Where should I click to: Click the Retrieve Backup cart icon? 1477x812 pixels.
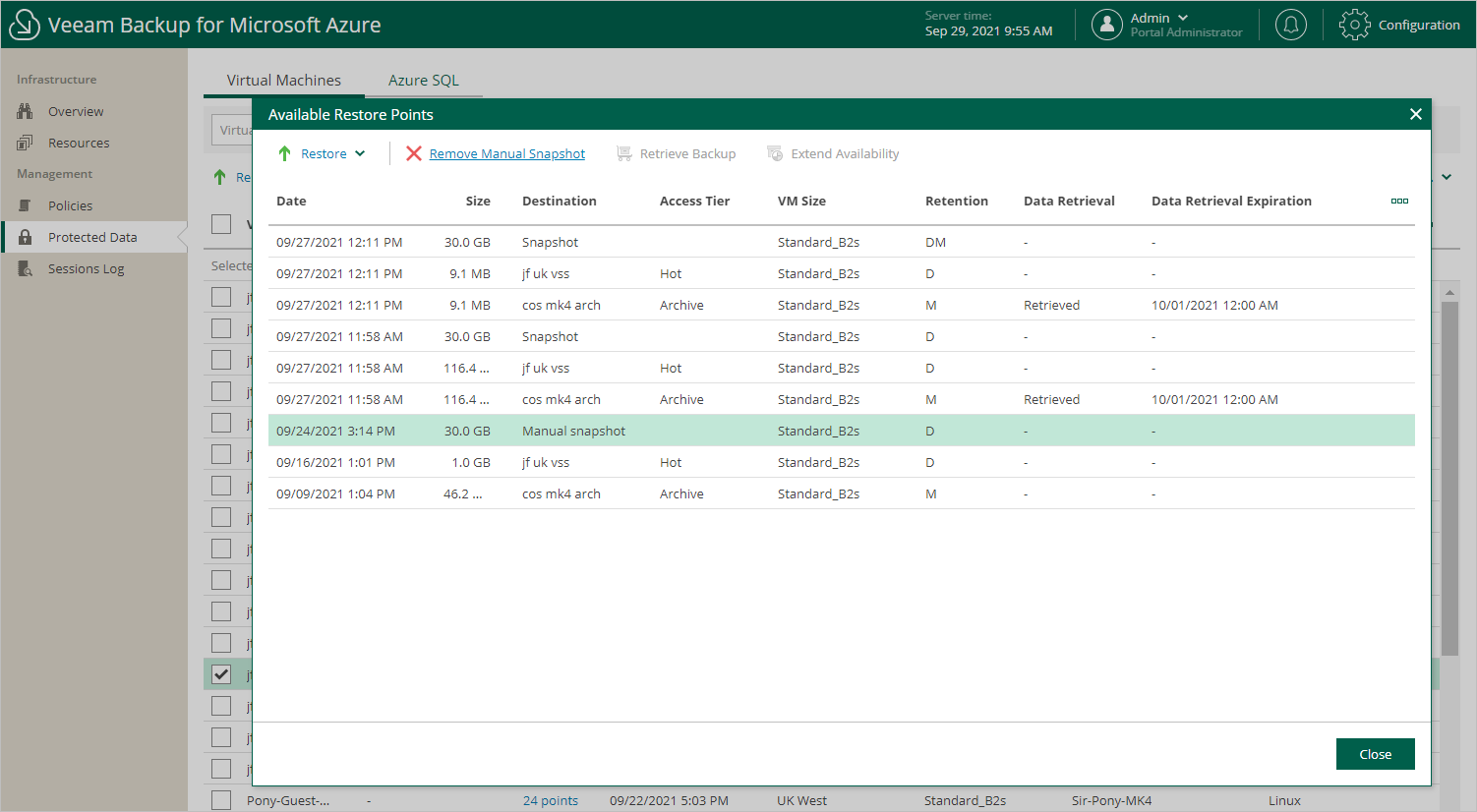point(623,153)
